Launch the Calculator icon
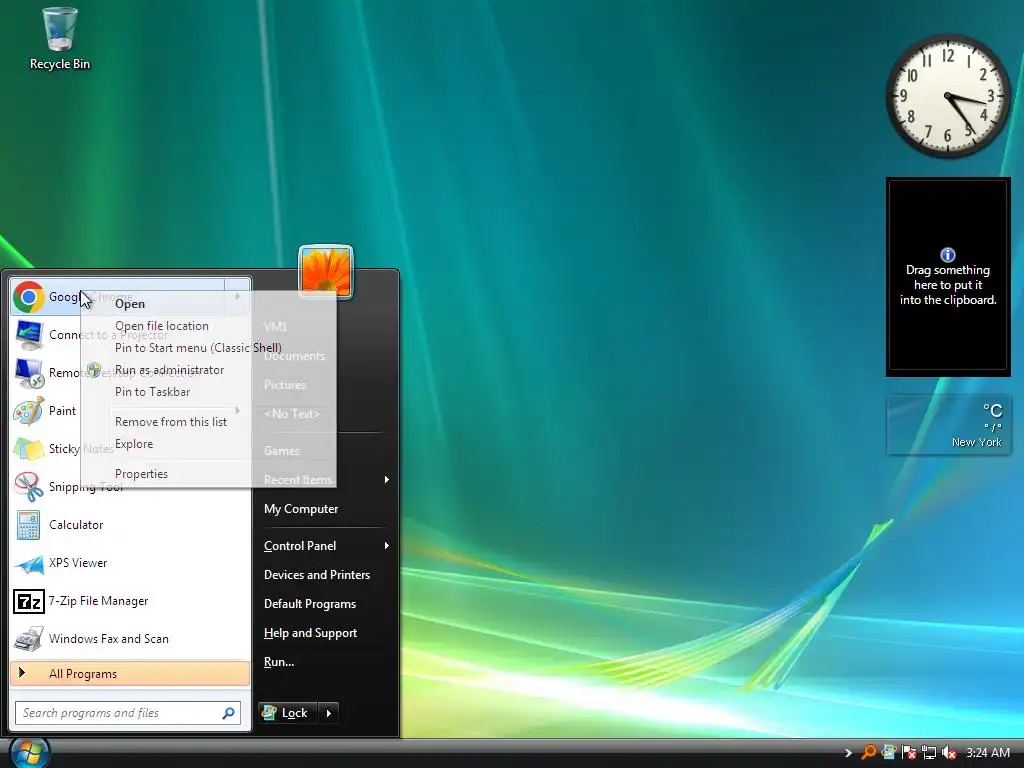Viewport: 1024px width, 768px height. pyautogui.click(x=28, y=524)
